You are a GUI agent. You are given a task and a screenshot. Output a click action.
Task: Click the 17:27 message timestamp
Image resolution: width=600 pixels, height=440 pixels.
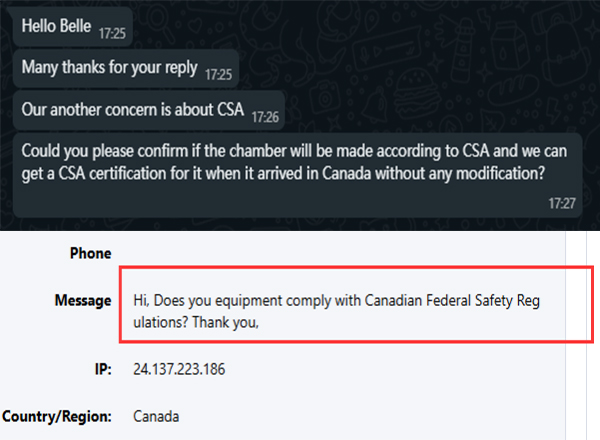[562, 202]
